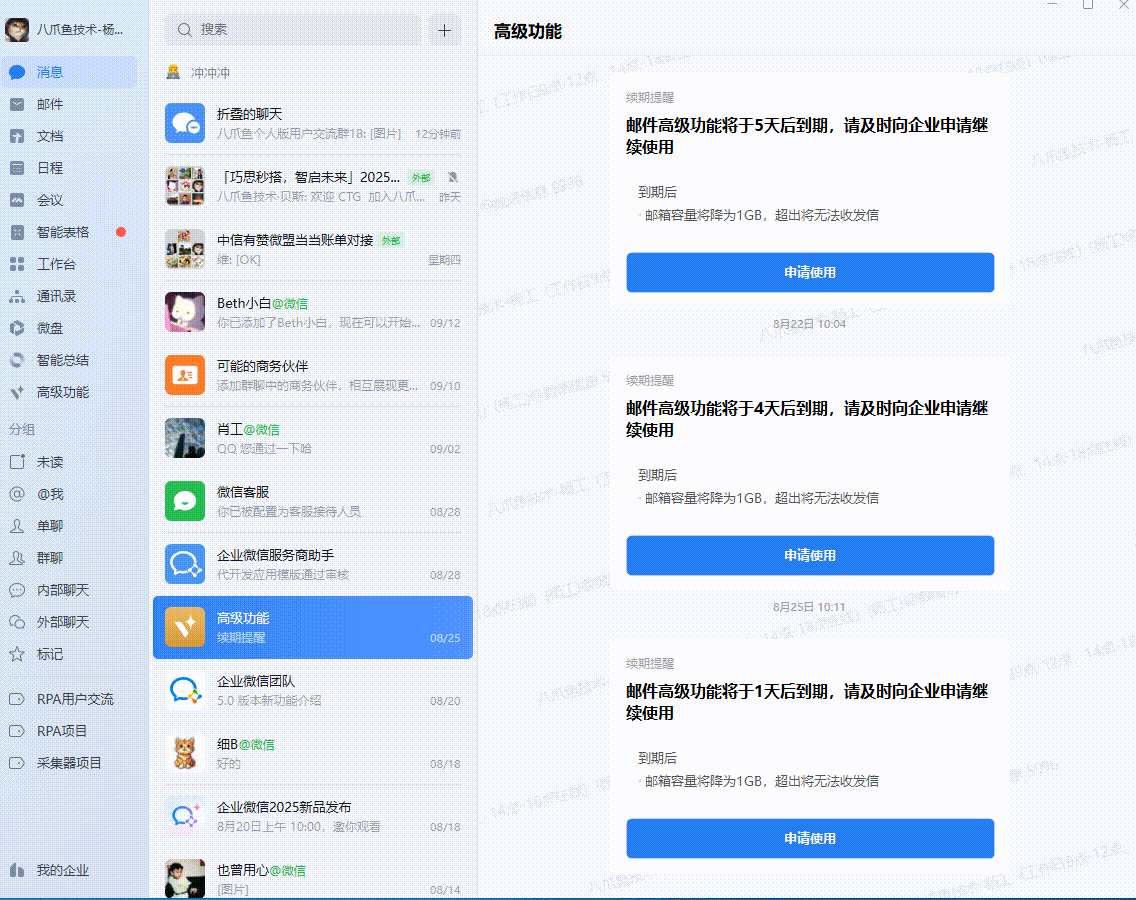
Task: Show 外部聊天 external chats group
Action: (x=69, y=622)
